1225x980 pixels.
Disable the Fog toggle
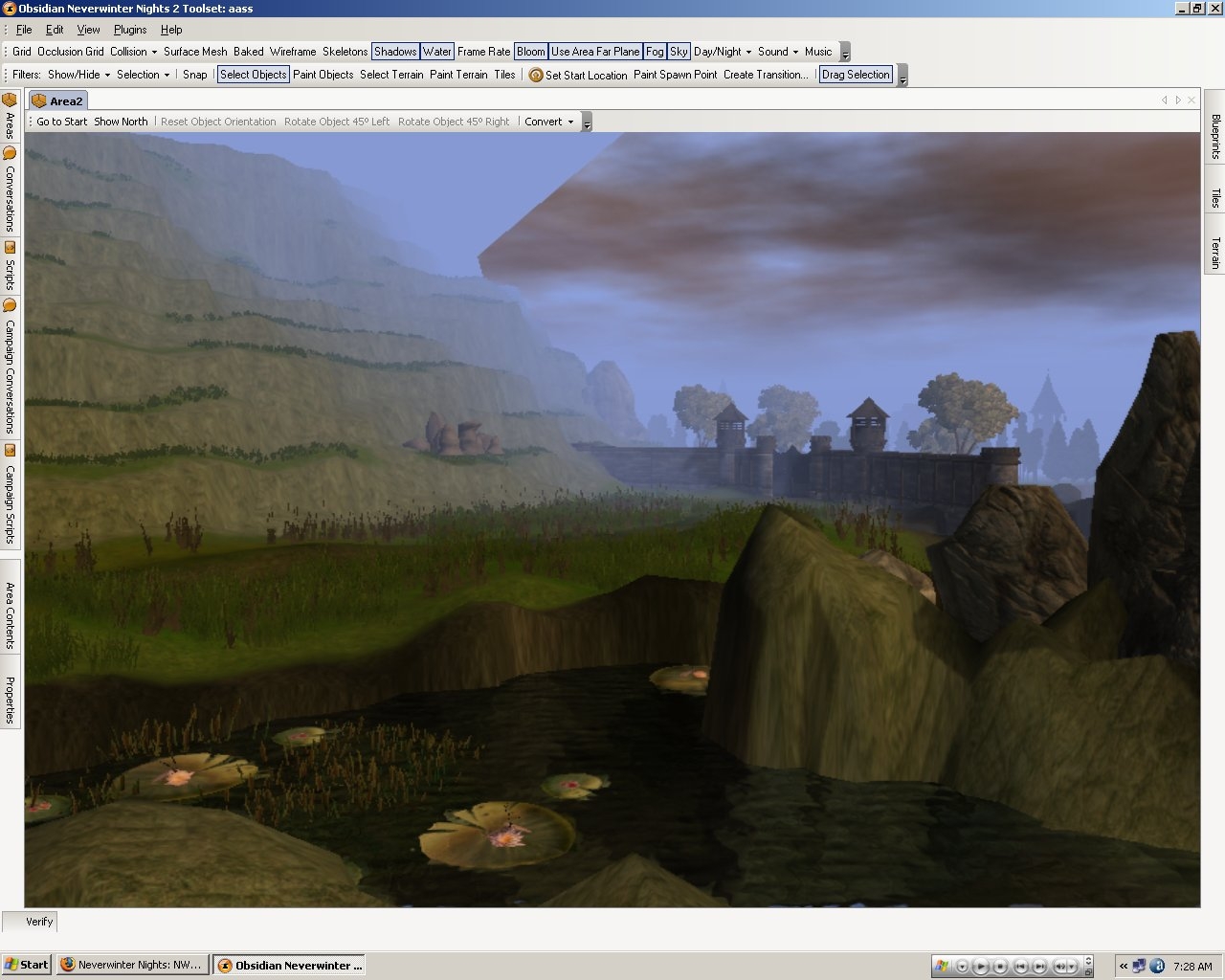coord(655,52)
